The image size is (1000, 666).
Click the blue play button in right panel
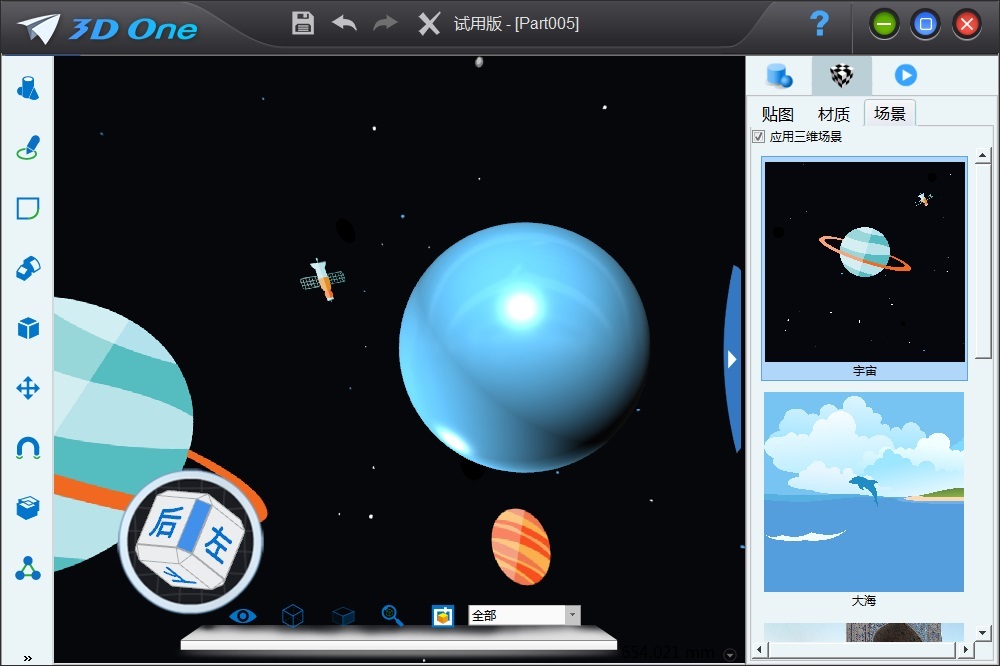[x=905, y=76]
